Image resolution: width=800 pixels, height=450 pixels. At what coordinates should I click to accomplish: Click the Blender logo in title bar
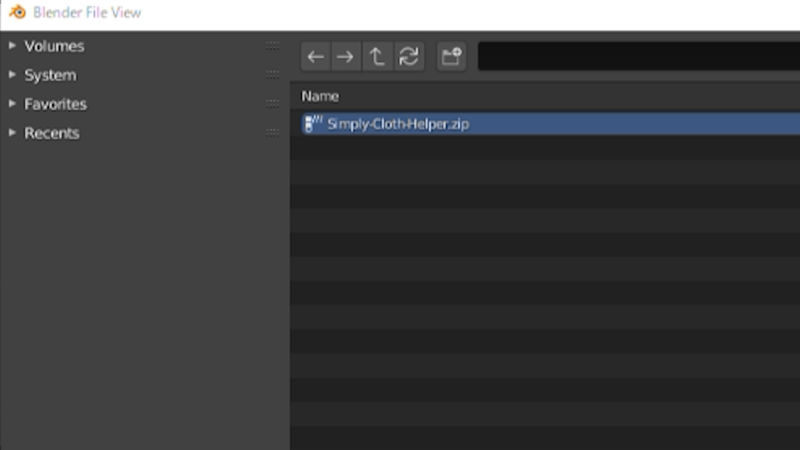17,12
